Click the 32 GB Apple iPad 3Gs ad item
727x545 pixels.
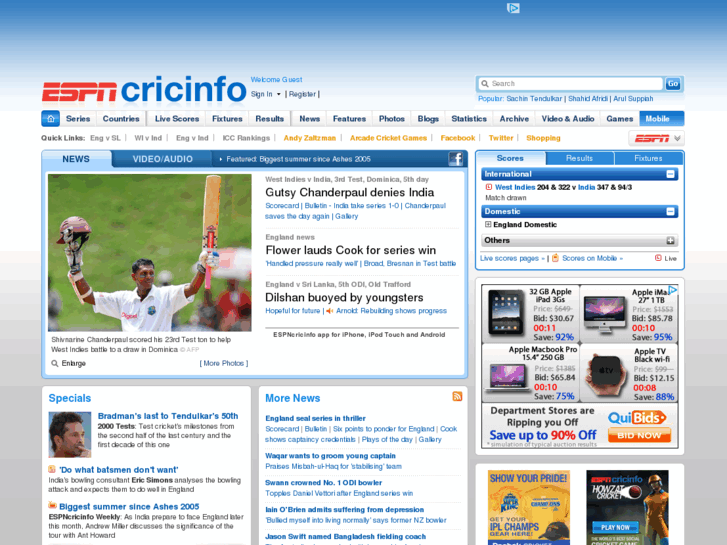[x=531, y=314]
